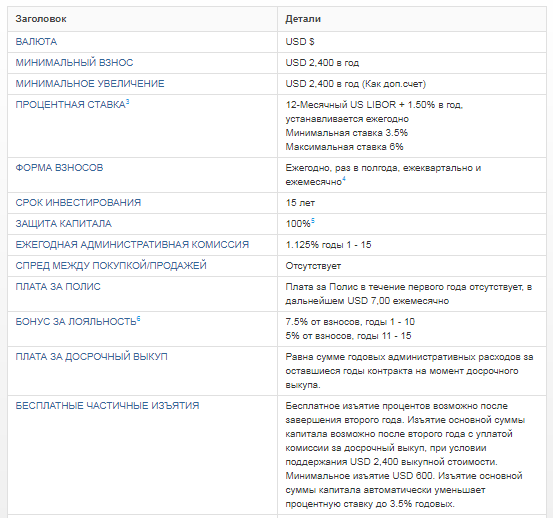Click the Заголовок column header
This screenshot has width=553, height=518.
(41, 19)
